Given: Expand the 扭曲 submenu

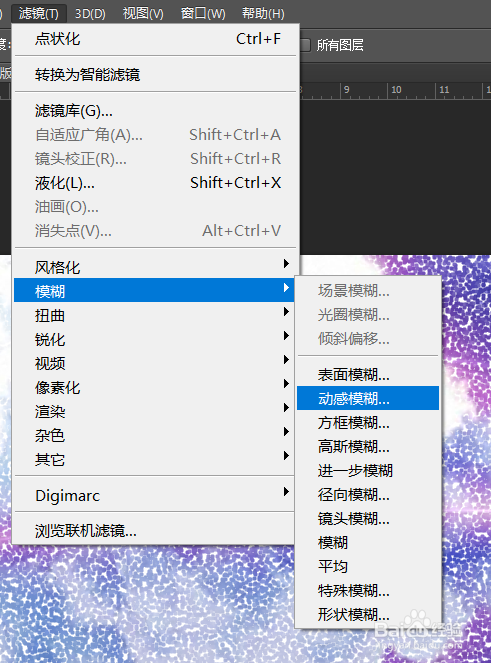Looking at the screenshot, I should tap(154, 315).
